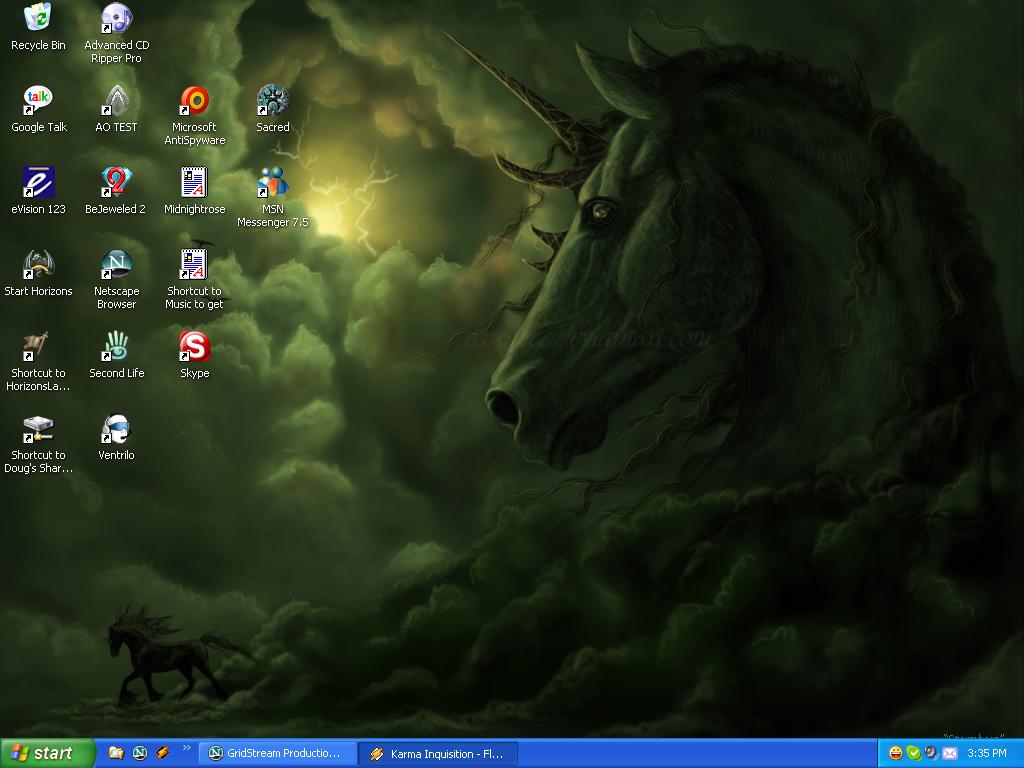
Task: Select the BeJeweled 2 icon
Action: coord(116,183)
